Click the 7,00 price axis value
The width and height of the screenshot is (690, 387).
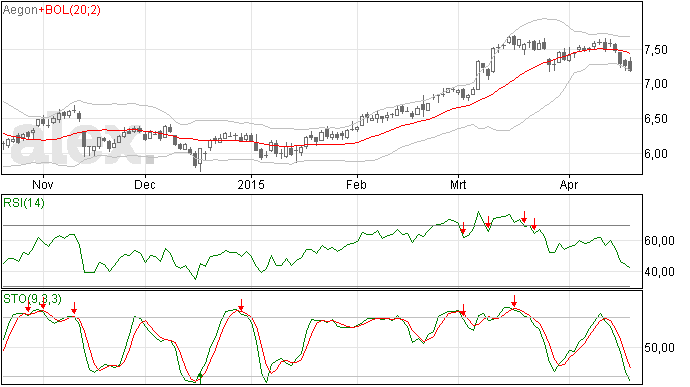pyautogui.click(x=656, y=84)
